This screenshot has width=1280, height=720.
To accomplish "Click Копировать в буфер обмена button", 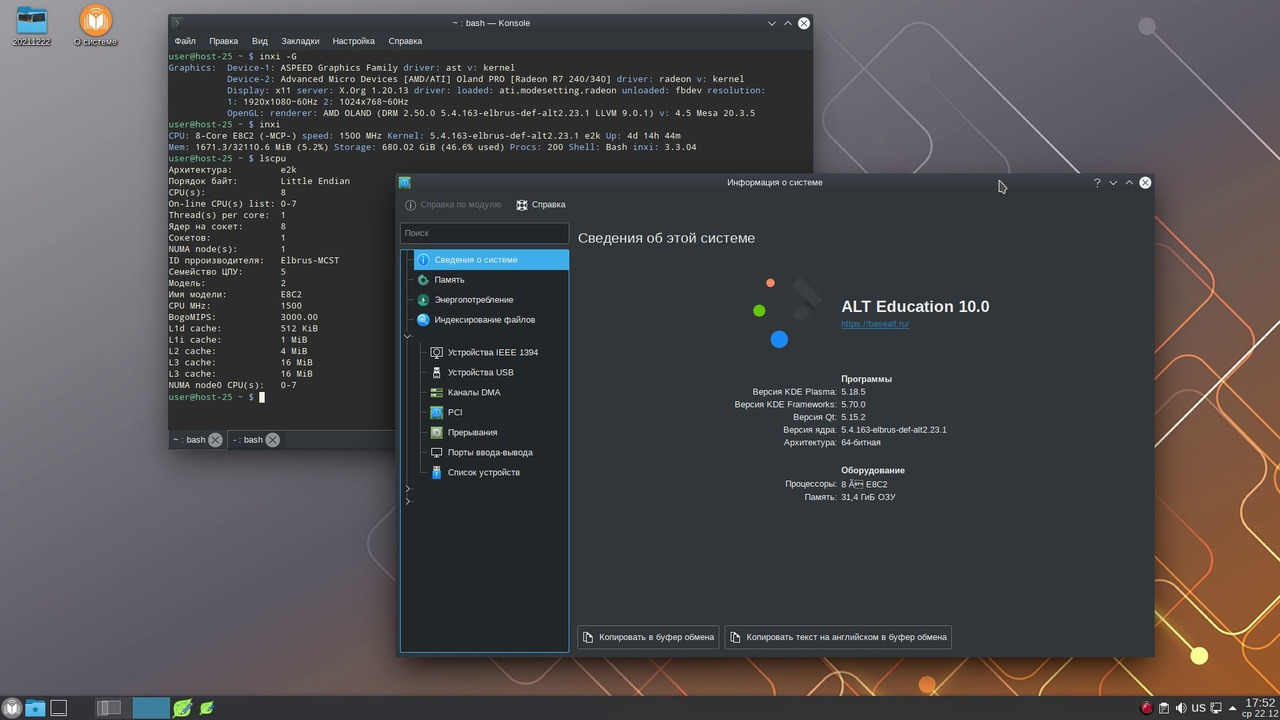I will coord(648,637).
